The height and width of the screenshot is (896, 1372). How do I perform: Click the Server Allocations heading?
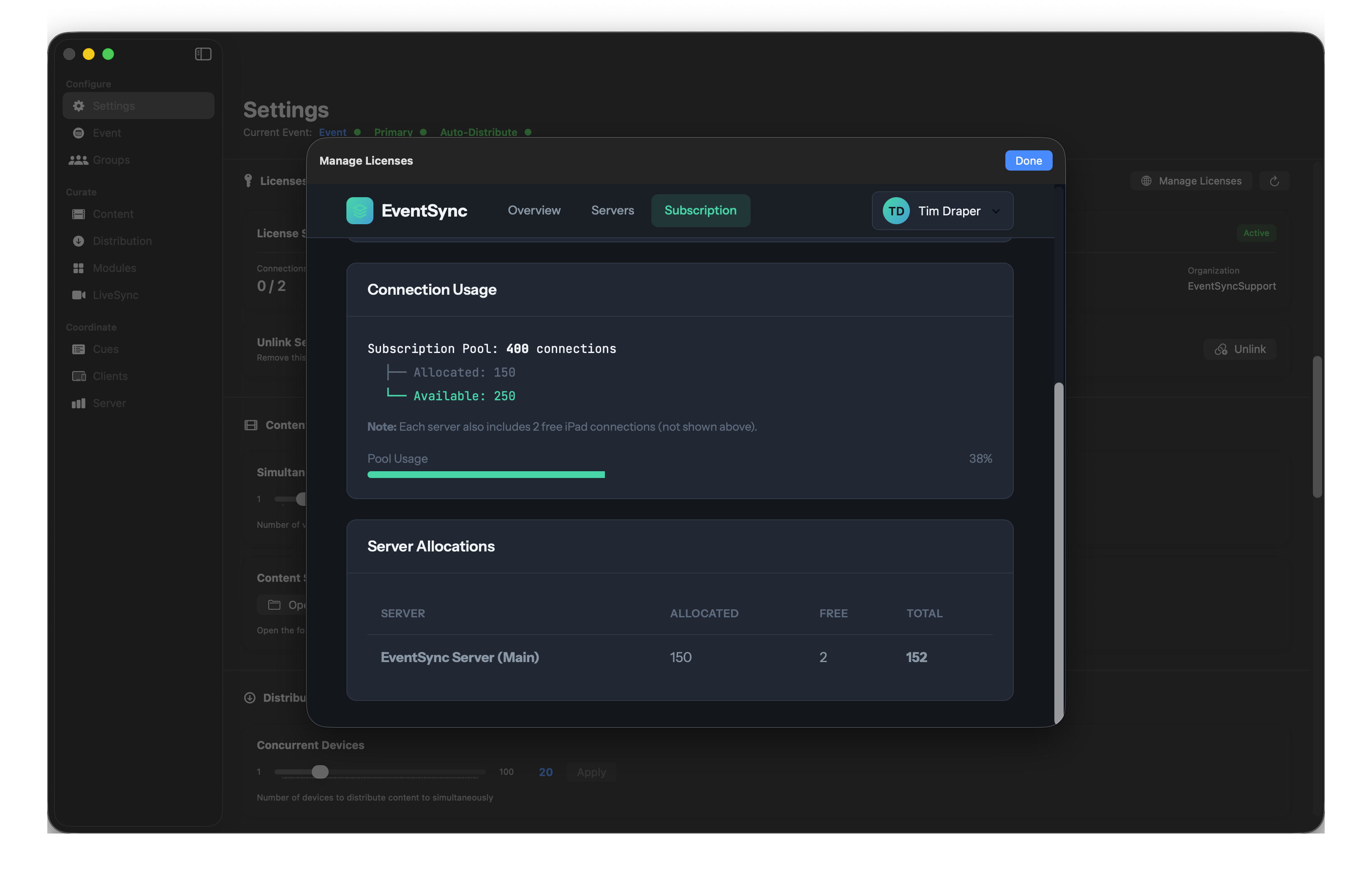click(x=430, y=546)
